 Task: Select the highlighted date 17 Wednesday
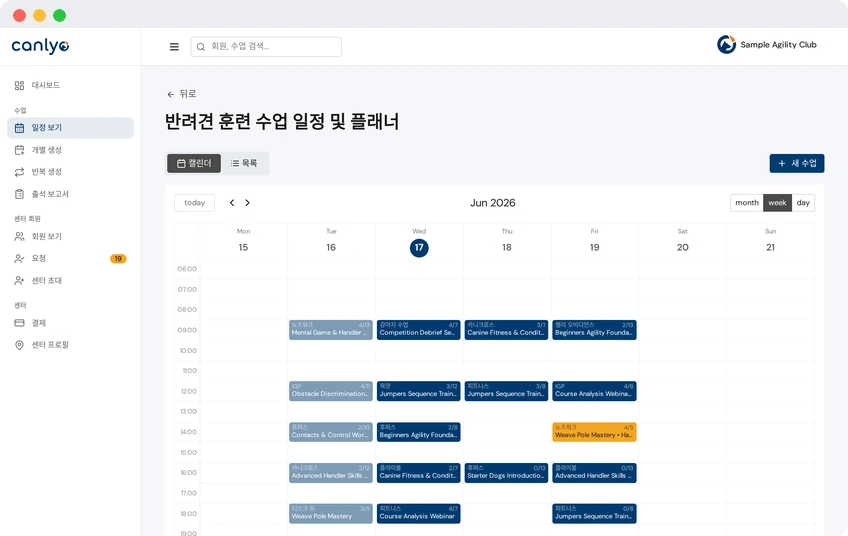419,248
